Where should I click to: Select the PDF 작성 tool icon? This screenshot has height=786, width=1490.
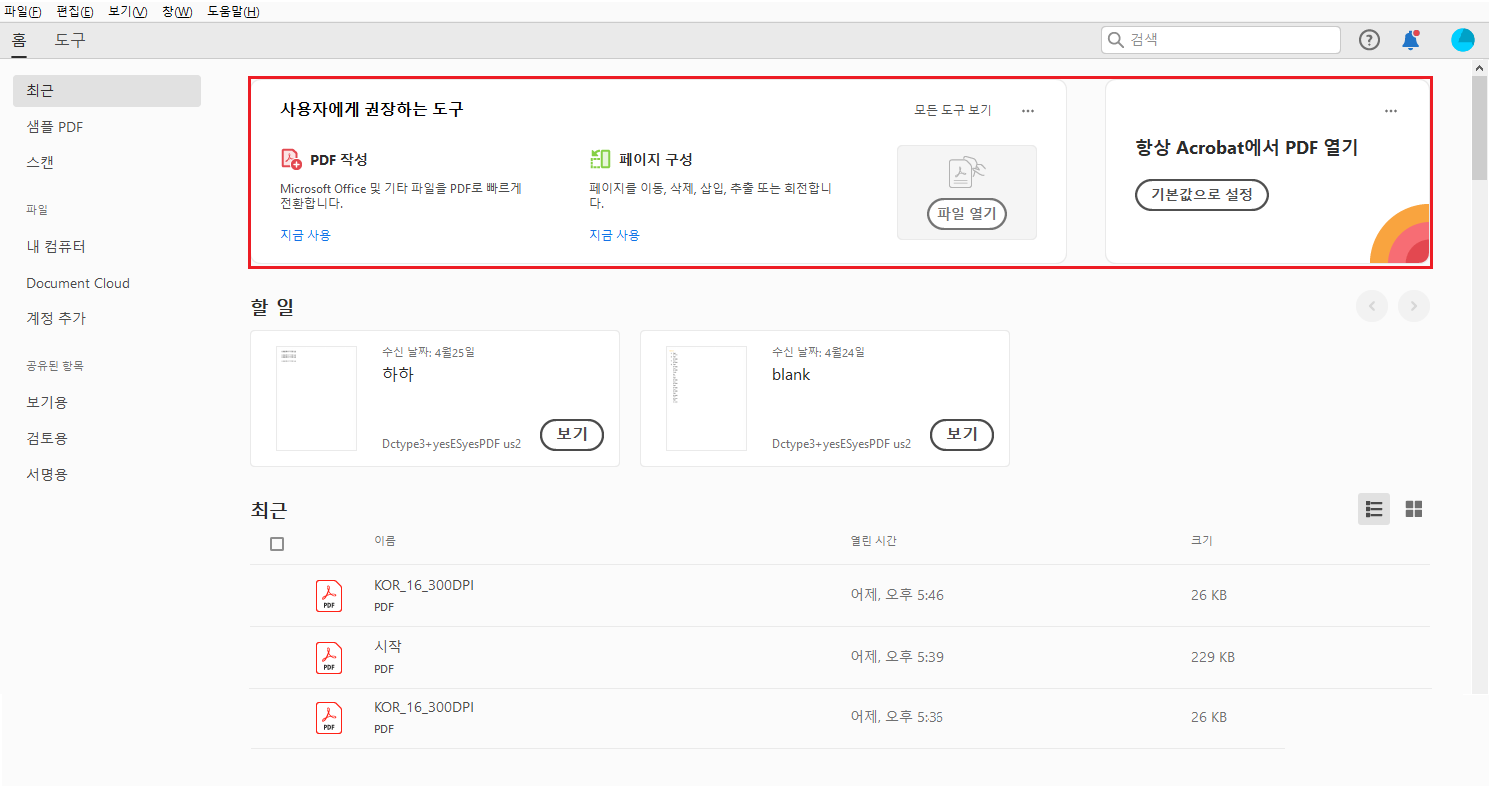[287, 158]
